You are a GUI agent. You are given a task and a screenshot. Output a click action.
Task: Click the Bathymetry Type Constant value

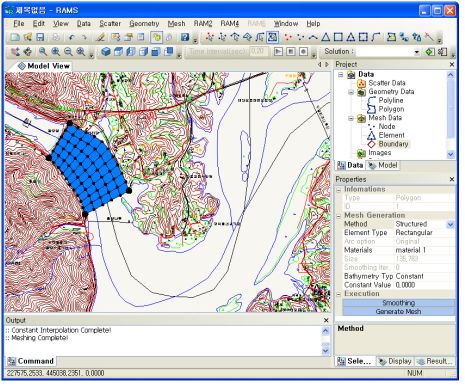pos(424,276)
